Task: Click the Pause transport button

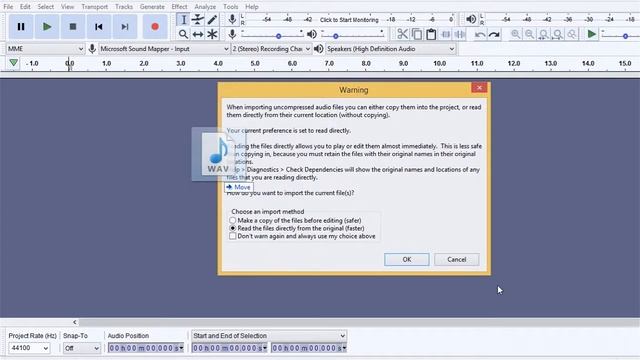Action: (x=21, y=27)
